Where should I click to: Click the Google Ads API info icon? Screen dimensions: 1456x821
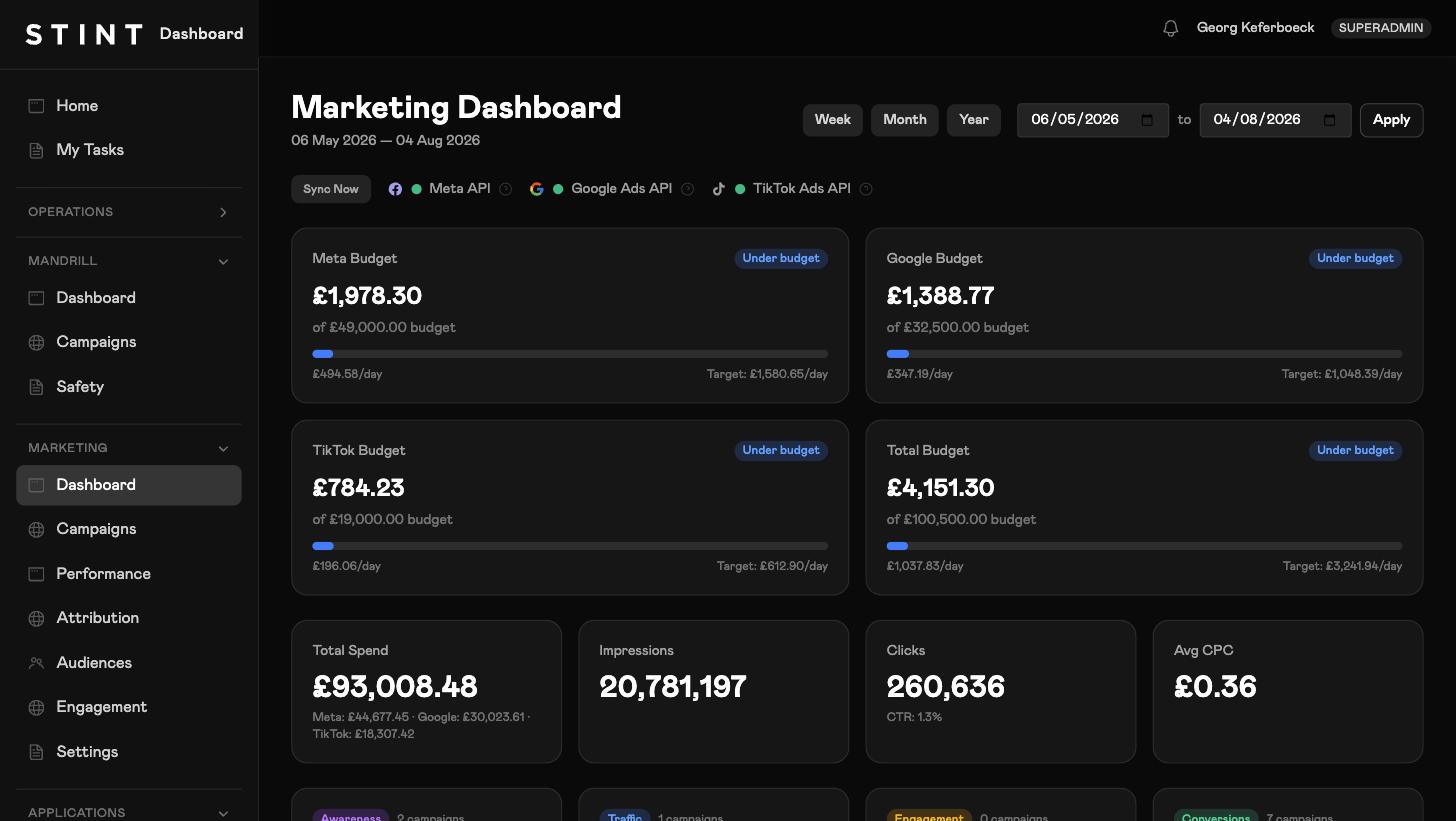click(x=688, y=189)
